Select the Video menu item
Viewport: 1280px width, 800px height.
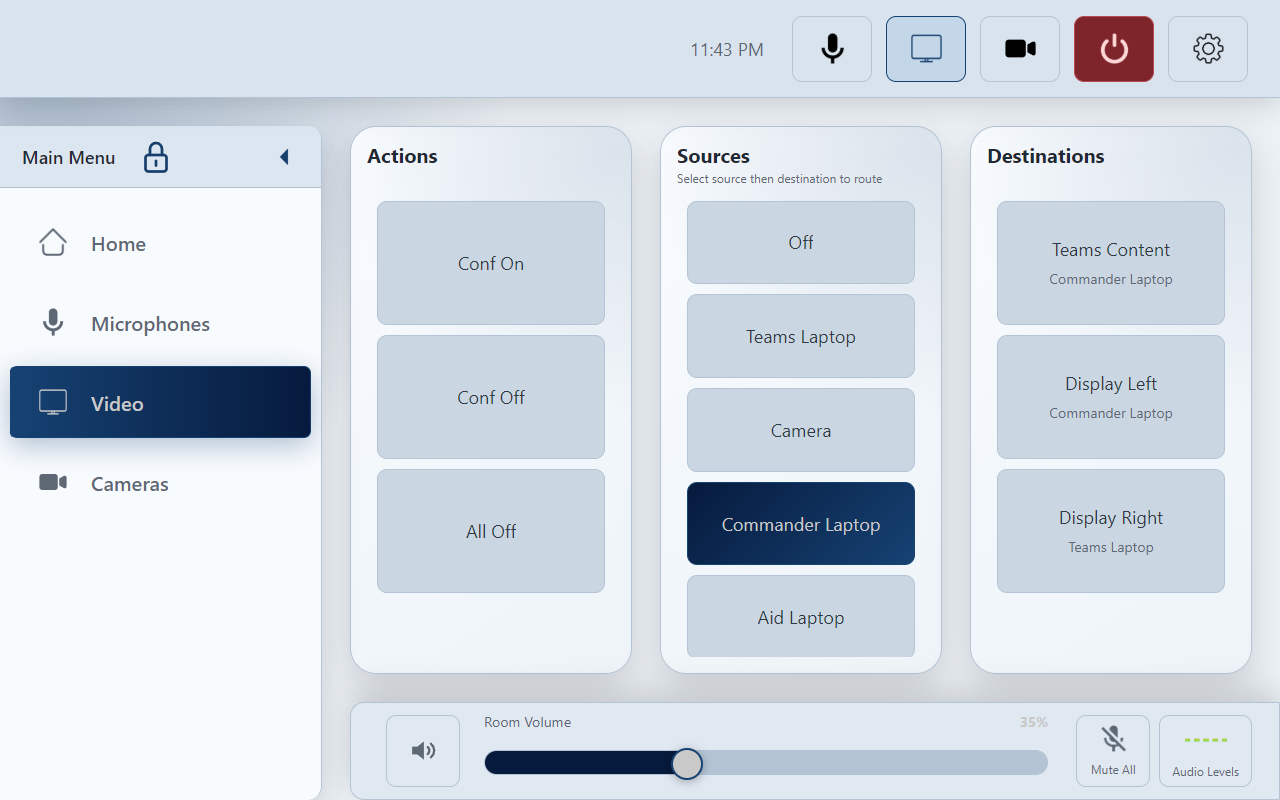point(160,402)
